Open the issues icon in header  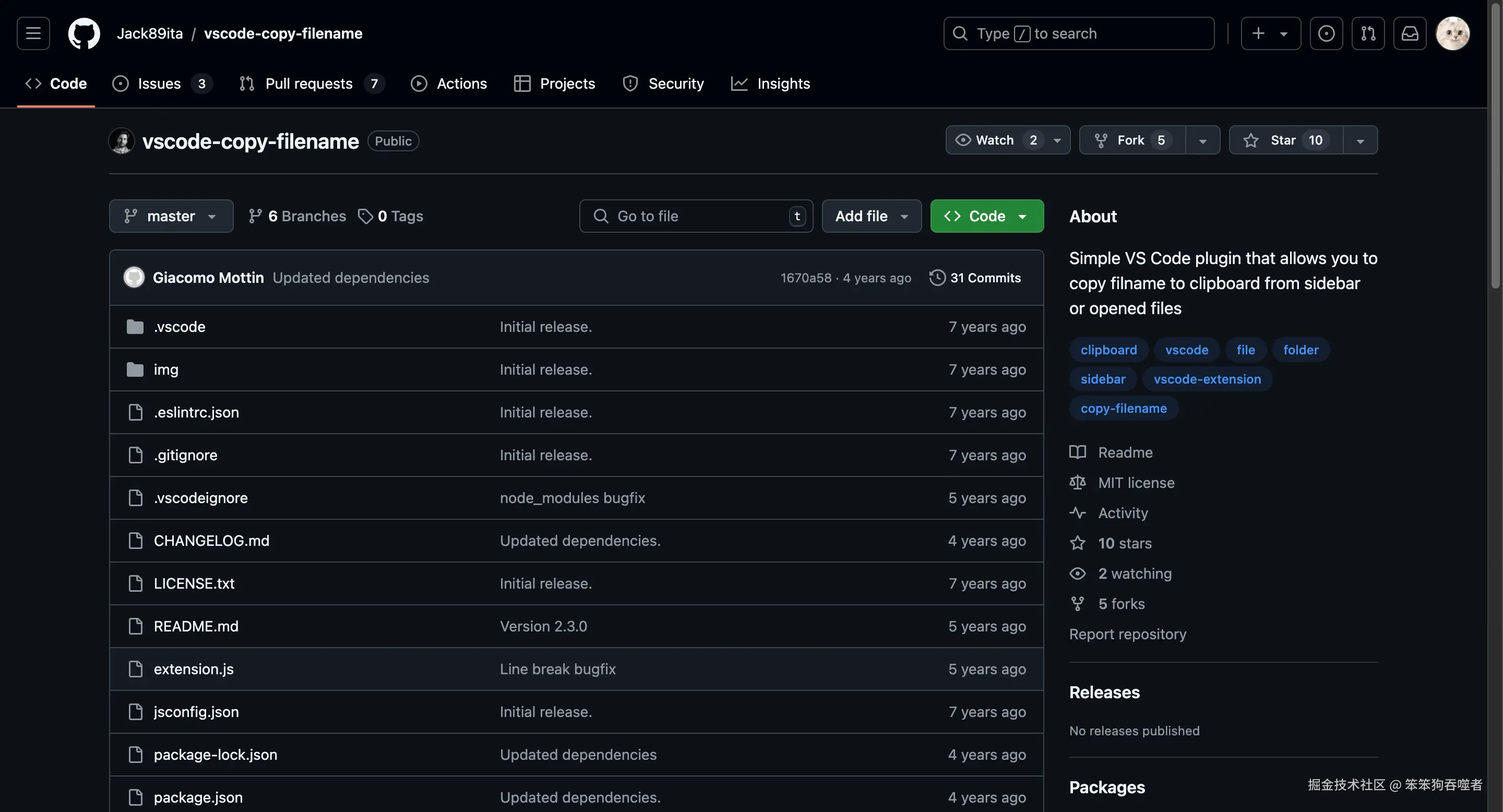1326,33
